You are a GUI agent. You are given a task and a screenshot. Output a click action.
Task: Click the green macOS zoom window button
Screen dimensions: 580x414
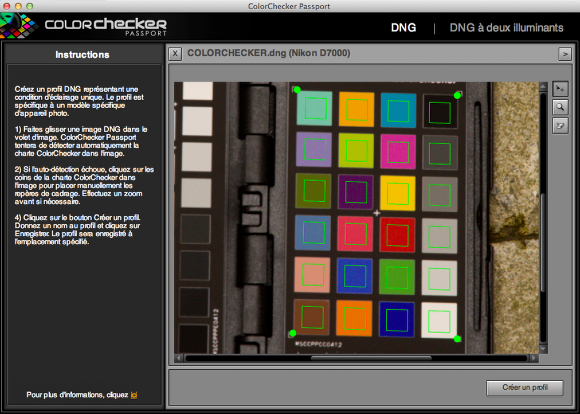pos(30,6)
